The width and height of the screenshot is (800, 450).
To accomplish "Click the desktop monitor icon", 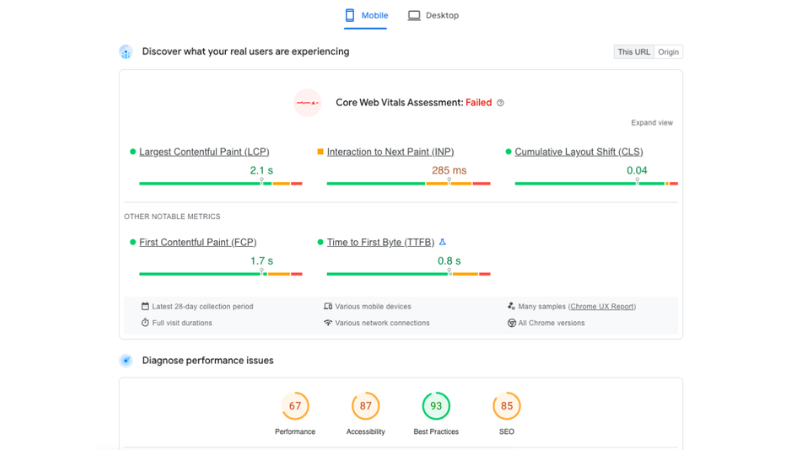I will [x=414, y=16].
